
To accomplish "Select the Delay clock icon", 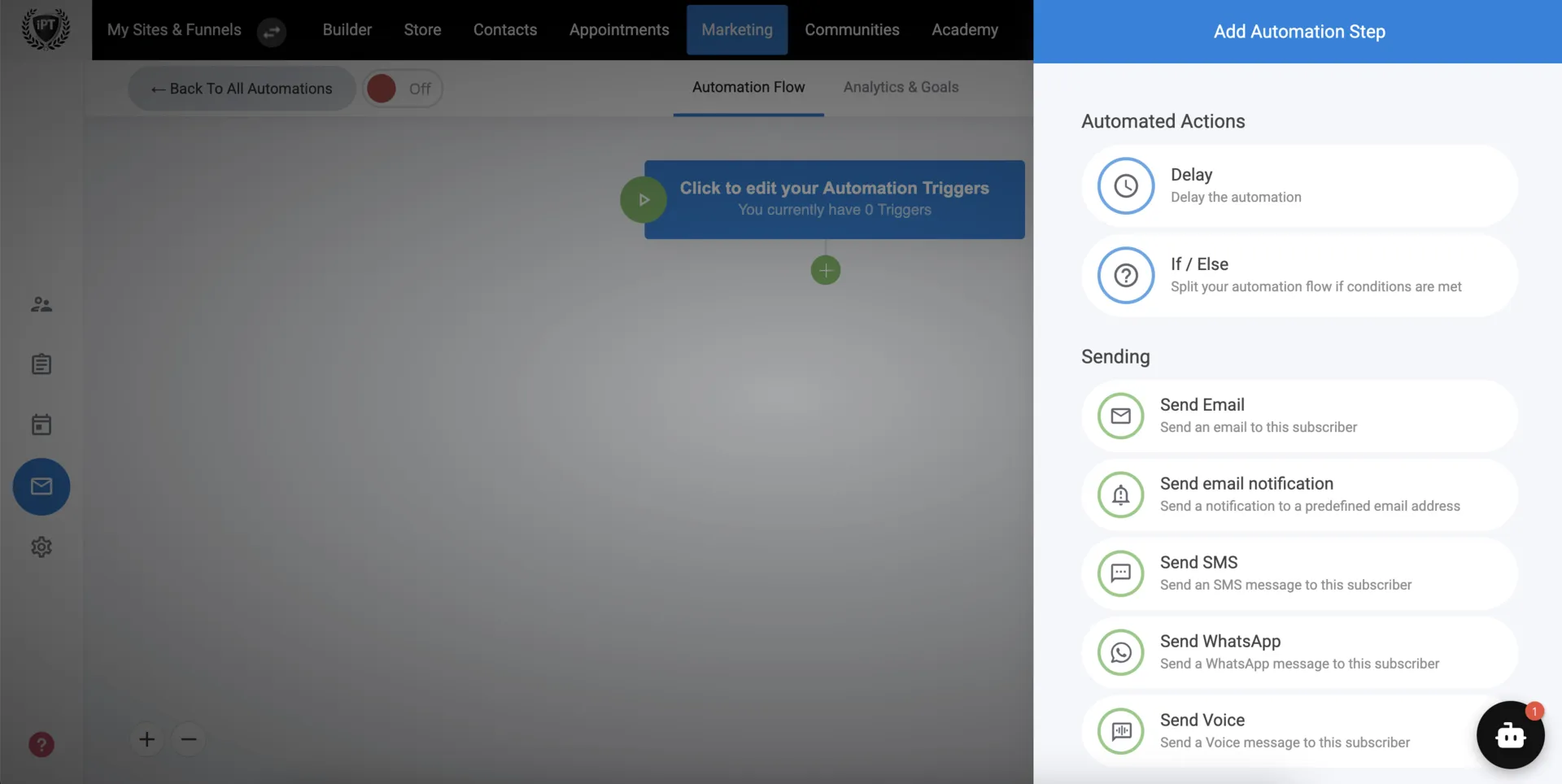I will 1126,186.
